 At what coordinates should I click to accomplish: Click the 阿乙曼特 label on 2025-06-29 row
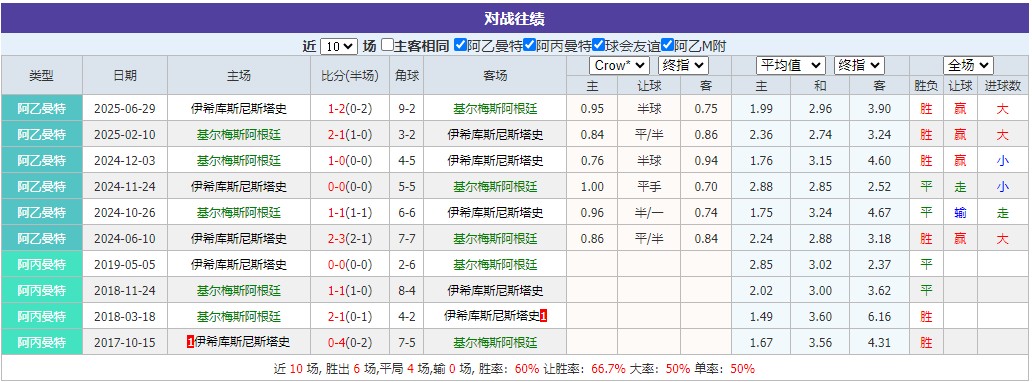click(x=42, y=109)
